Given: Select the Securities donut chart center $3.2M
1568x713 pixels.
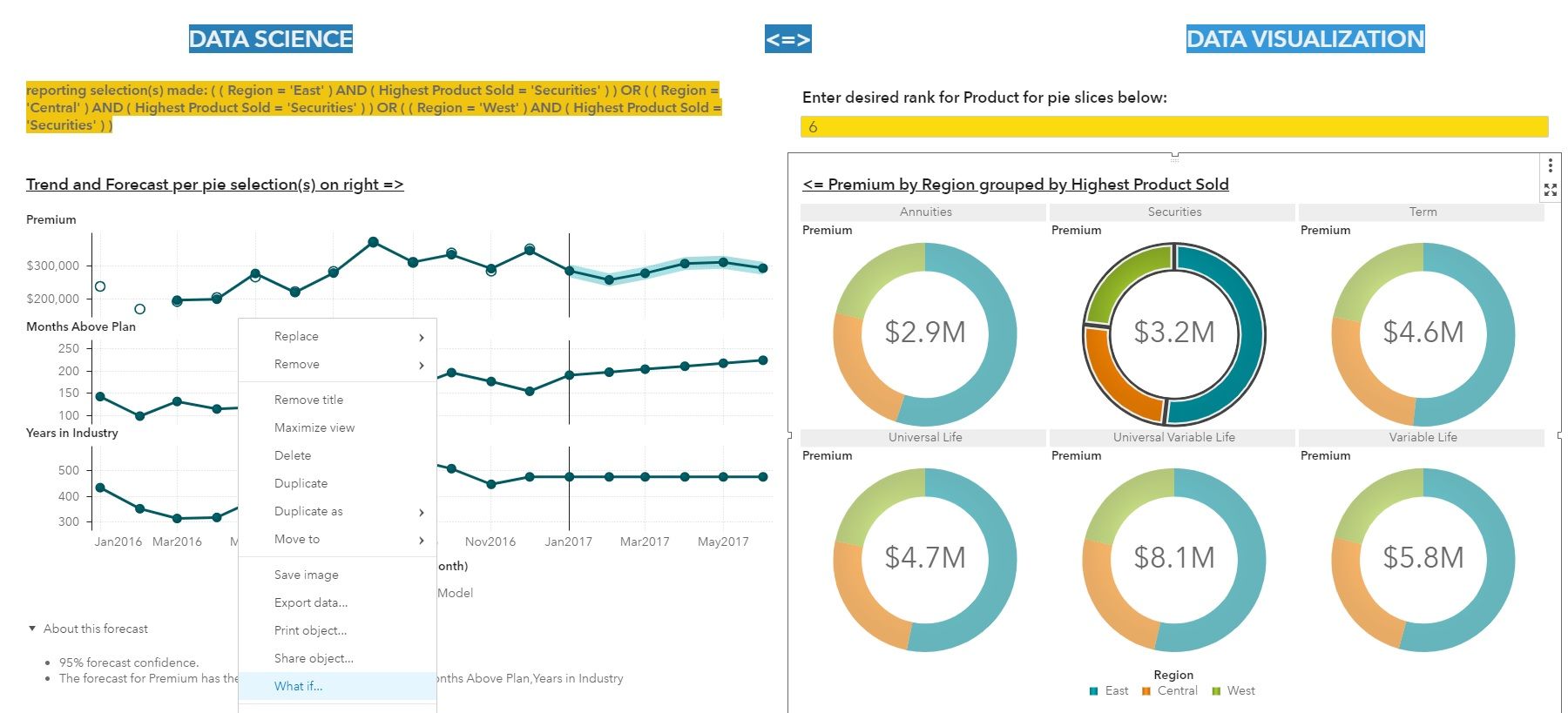Looking at the screenshot, I should point(1173,333).
